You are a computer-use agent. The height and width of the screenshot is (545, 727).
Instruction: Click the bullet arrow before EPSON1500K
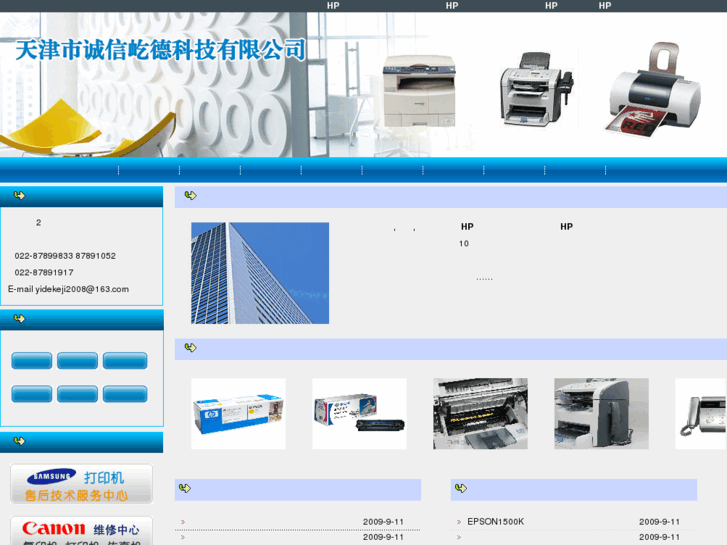click(x=459, y=522)
